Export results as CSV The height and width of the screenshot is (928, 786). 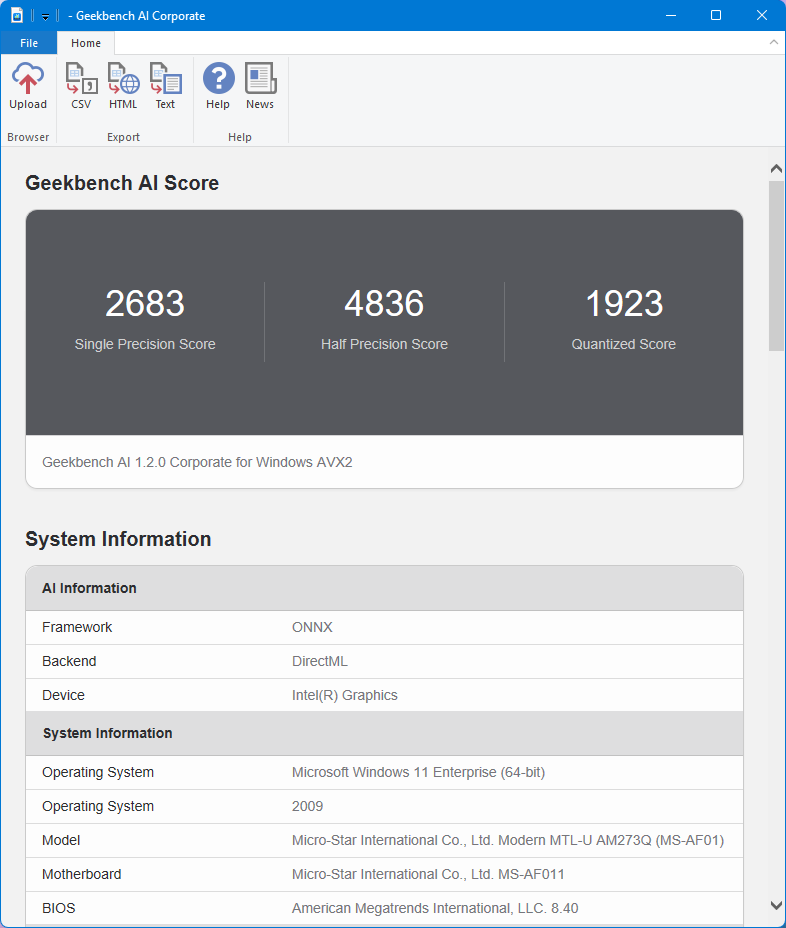81,86
